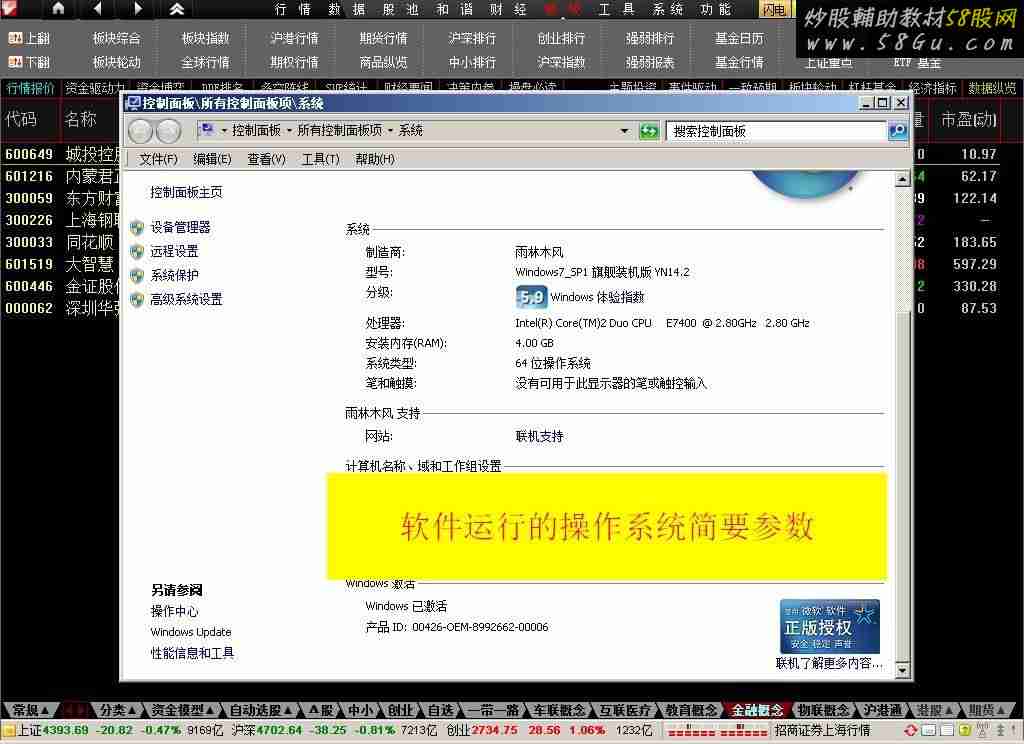The height and width of the screenshot is (744, 1024).
Task: Click the 上翻 page-up toolbar item
Action: tap(29, 39)
